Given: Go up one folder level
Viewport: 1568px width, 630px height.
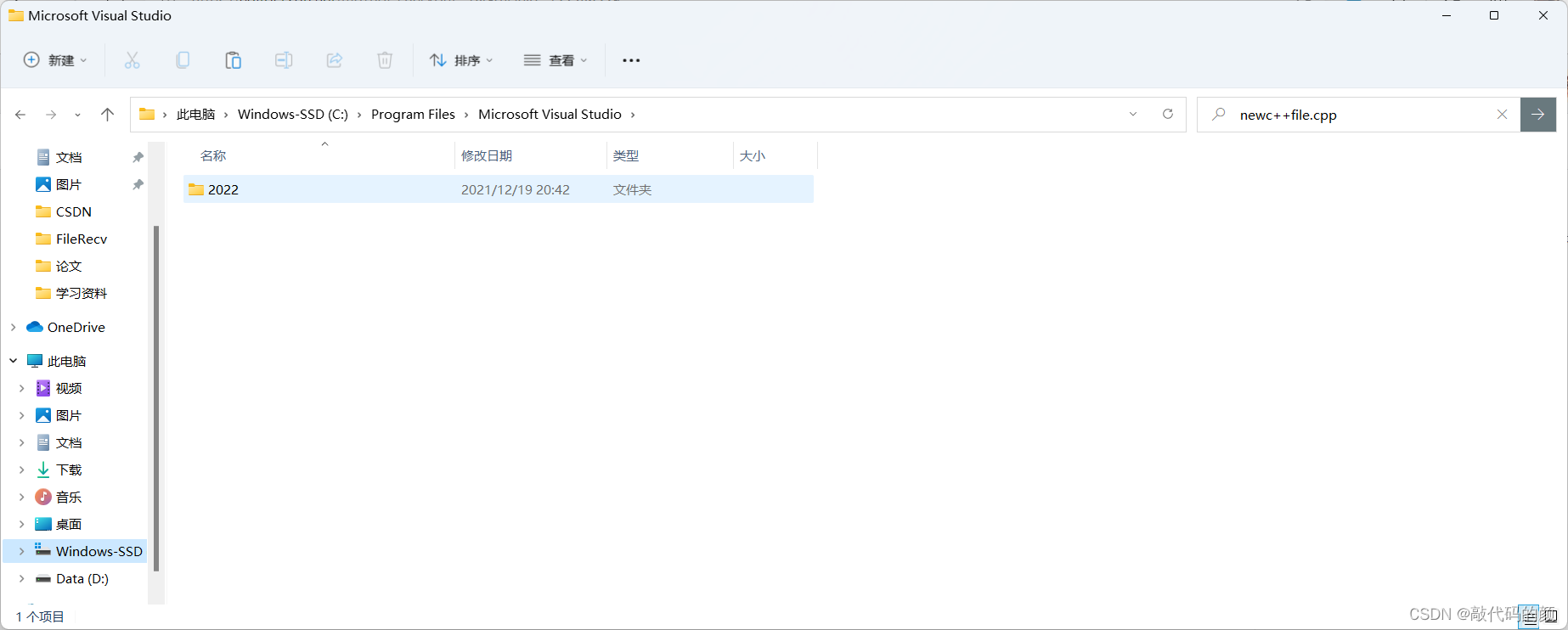Looking at the screenshot, I should (x=107, y=115).
